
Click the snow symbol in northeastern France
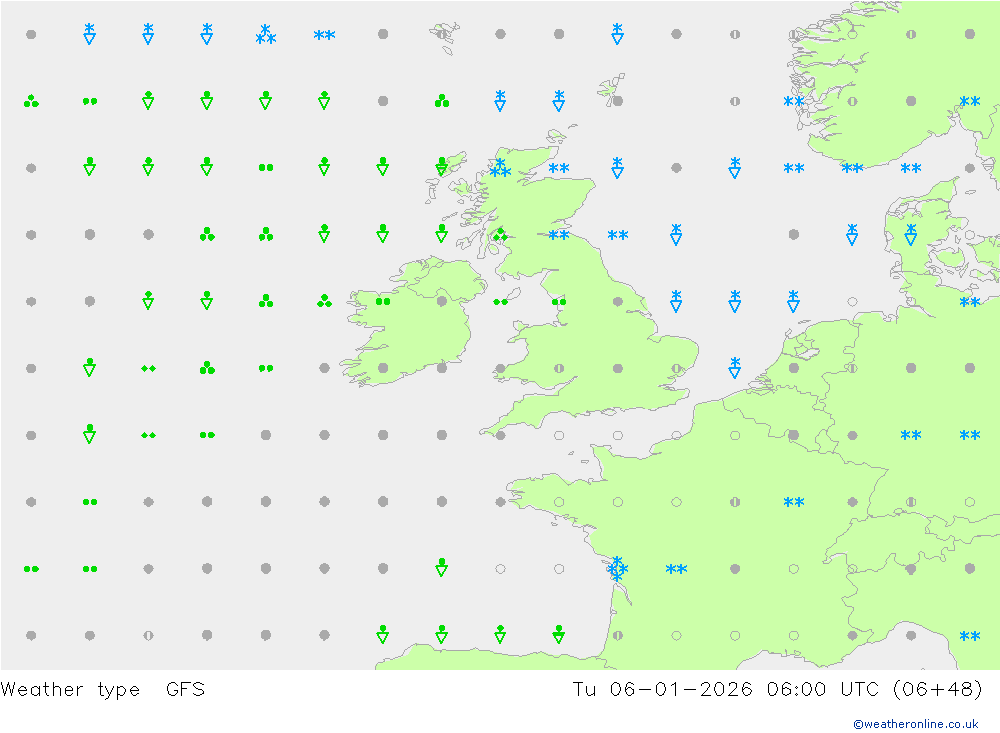(794, 503)
